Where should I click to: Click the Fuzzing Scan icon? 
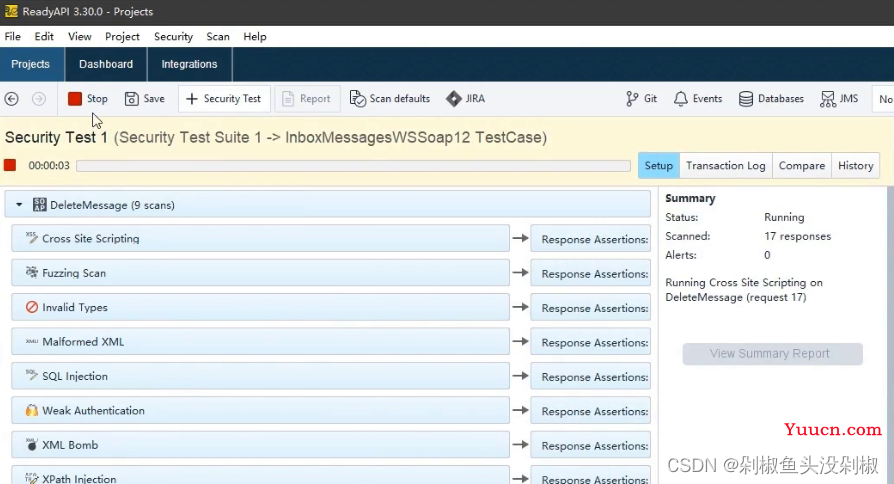[x=31, y=272]
